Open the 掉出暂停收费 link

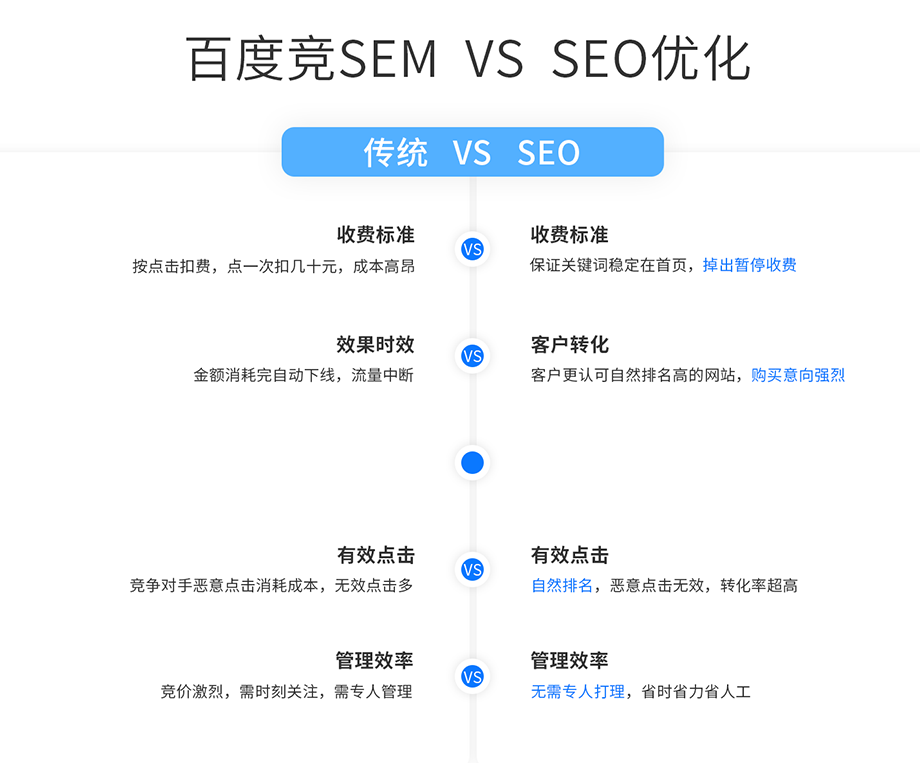click(x=749, y=265)
